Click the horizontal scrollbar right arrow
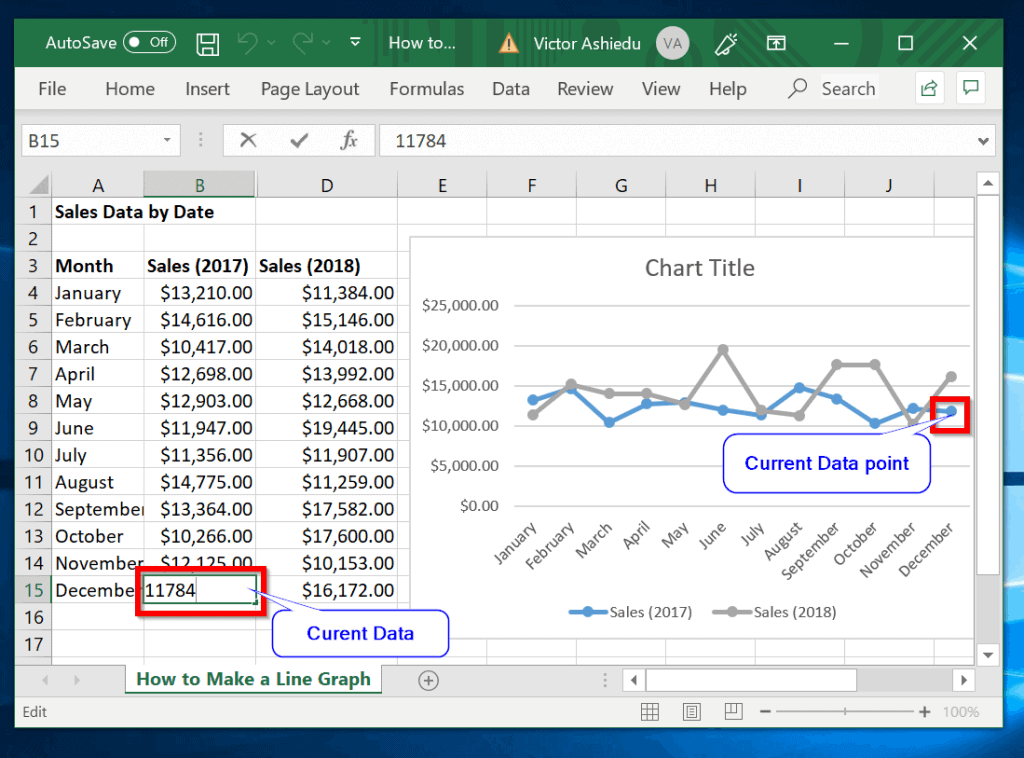 pyautogui.click(x=963, y=680)
